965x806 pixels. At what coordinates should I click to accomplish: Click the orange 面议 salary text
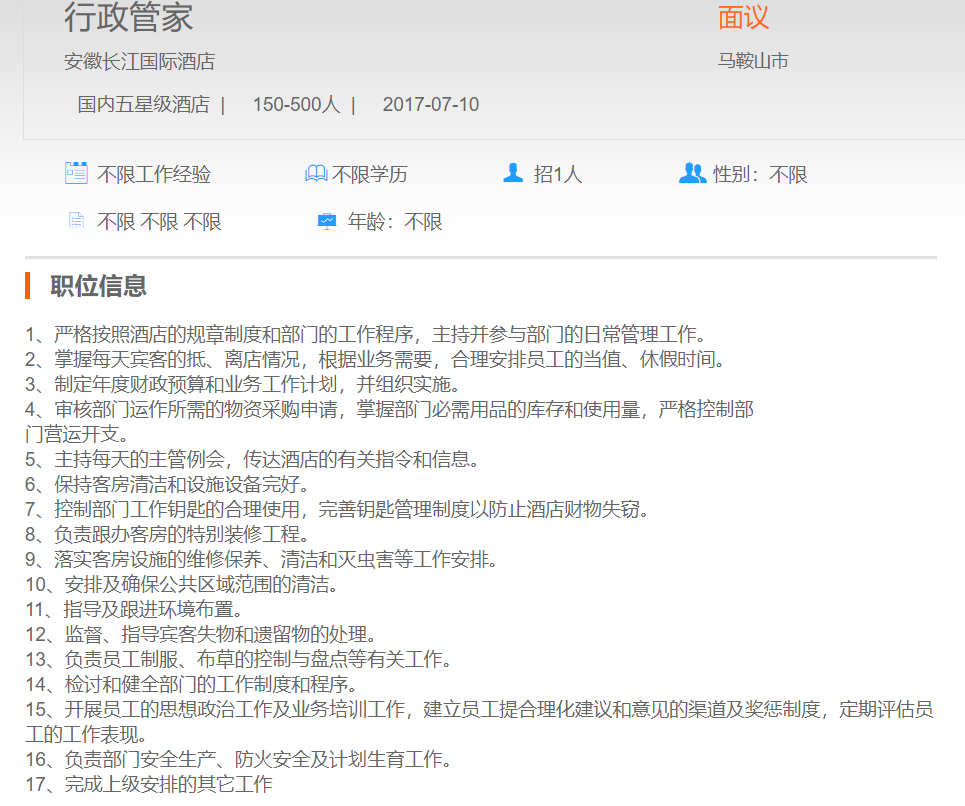point(743,17)
